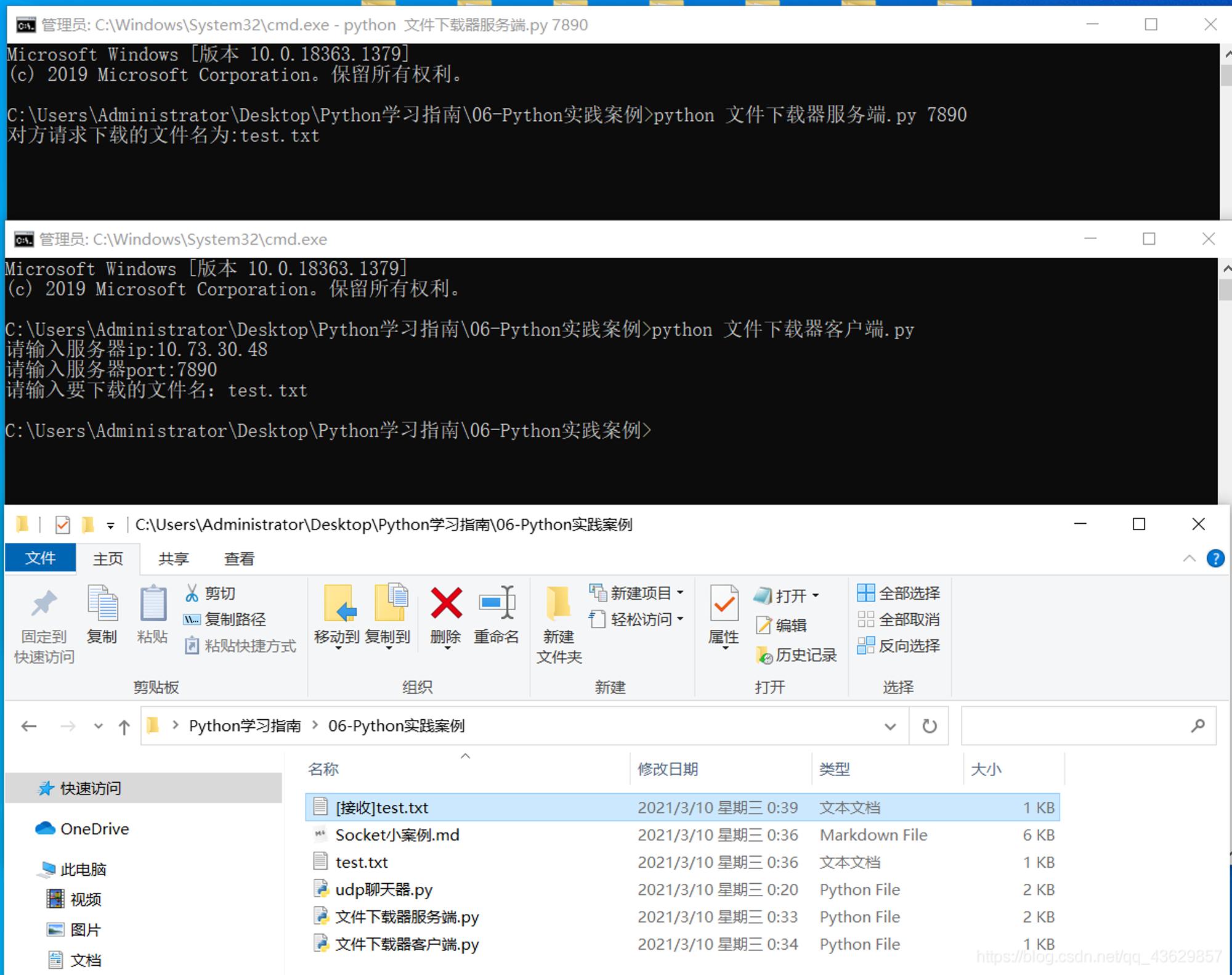Select Documents (文档) in sidebar
This screenshot has width=1232, height=975.
tap(73, 960)
